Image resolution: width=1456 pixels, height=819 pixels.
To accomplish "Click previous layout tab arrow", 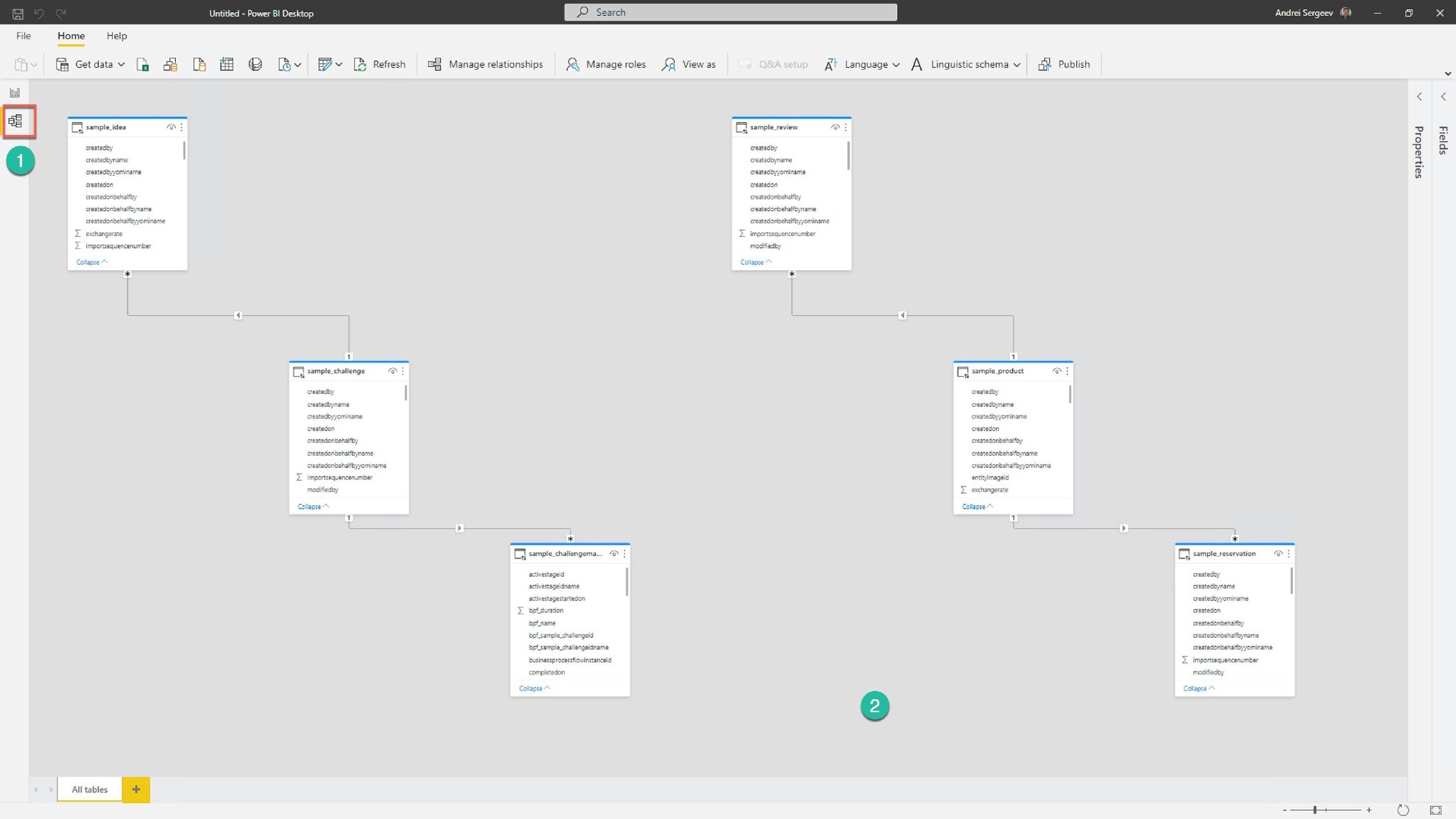I will click(x=36, y=789).
